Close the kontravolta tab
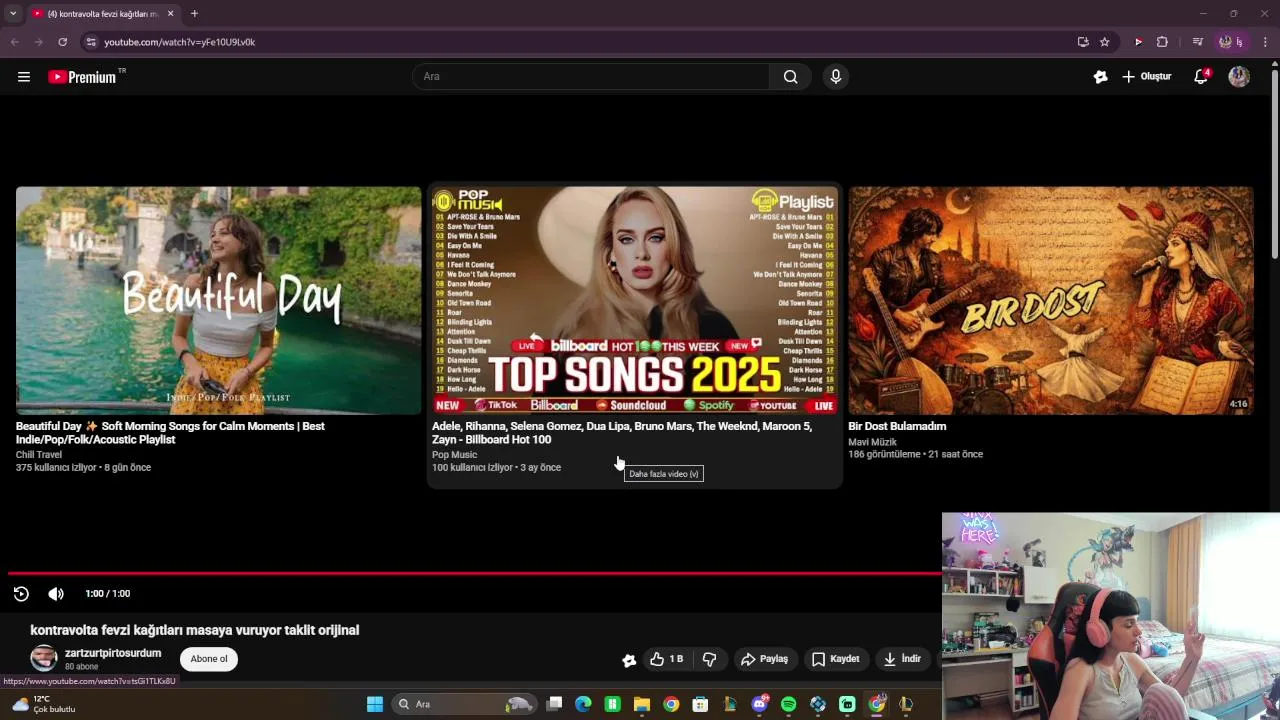Screen dimensions: 1280x720 (x=170, y=14)
